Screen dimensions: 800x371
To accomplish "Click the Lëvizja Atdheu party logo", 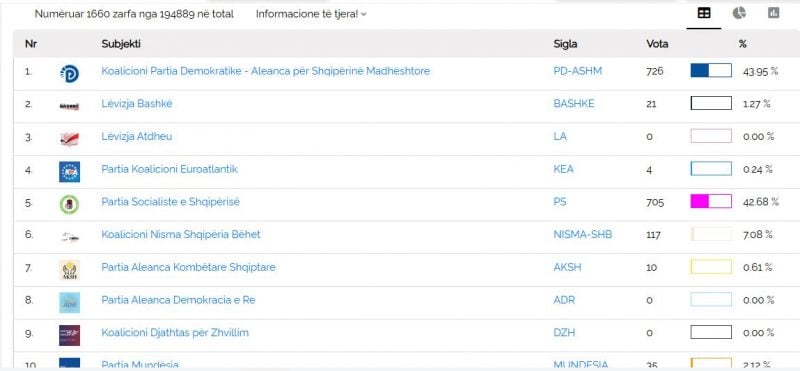I will 69,139.
